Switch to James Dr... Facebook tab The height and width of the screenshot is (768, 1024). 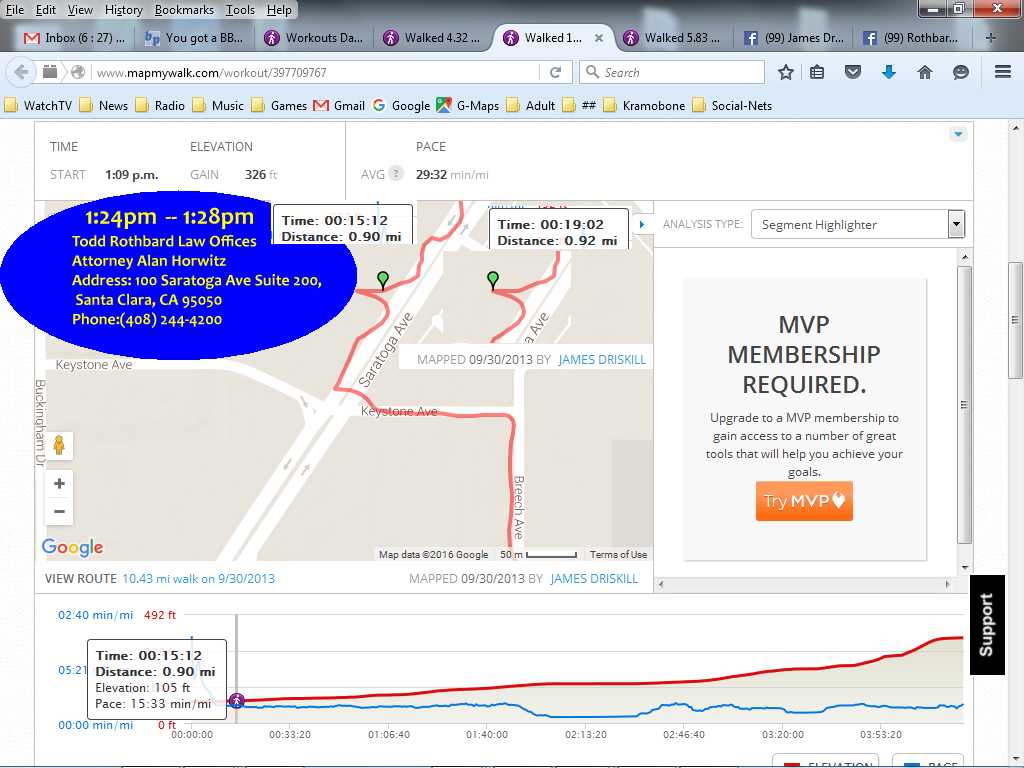point(793,38)
